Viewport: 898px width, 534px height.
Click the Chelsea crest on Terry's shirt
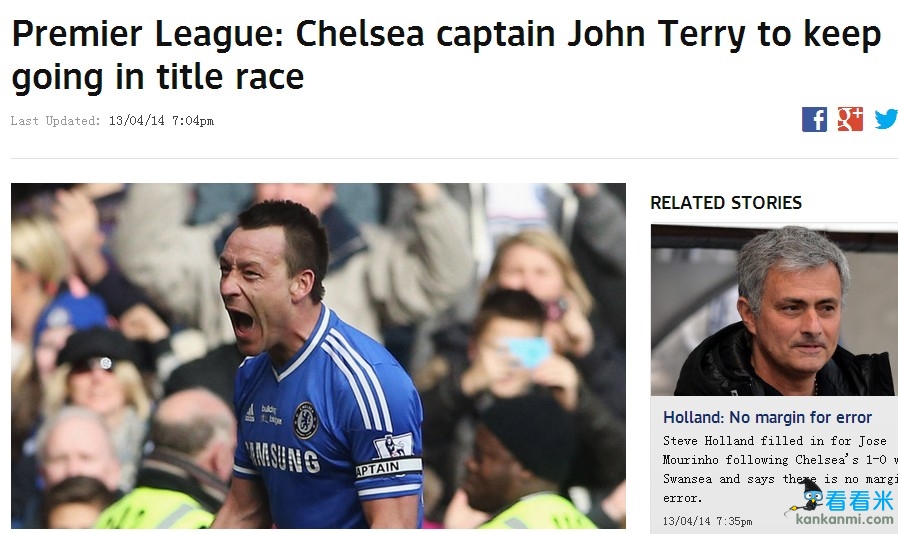pos(305,421)
